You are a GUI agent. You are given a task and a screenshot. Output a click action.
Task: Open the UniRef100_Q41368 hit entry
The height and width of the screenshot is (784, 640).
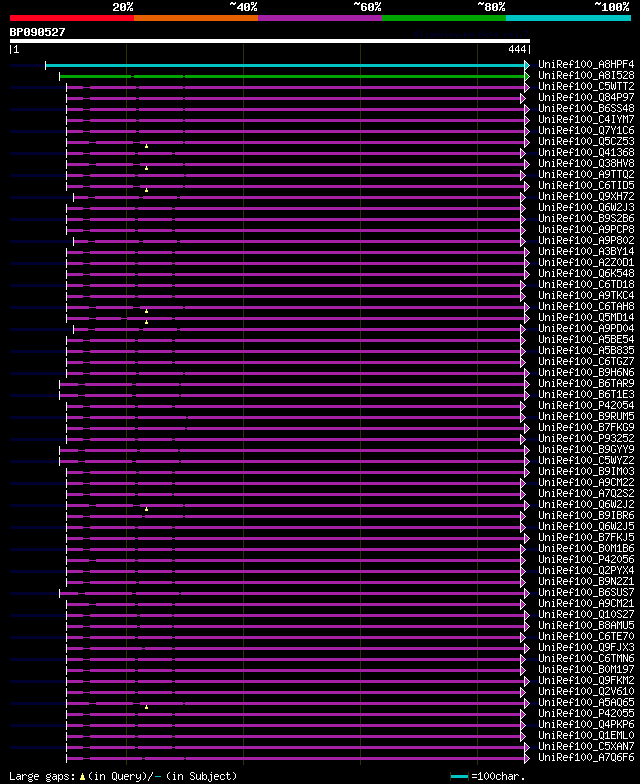point(586,152)
